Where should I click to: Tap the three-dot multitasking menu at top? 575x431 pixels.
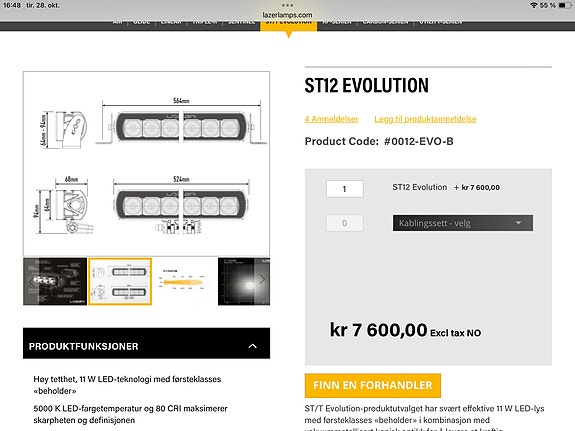click(287, 5)
